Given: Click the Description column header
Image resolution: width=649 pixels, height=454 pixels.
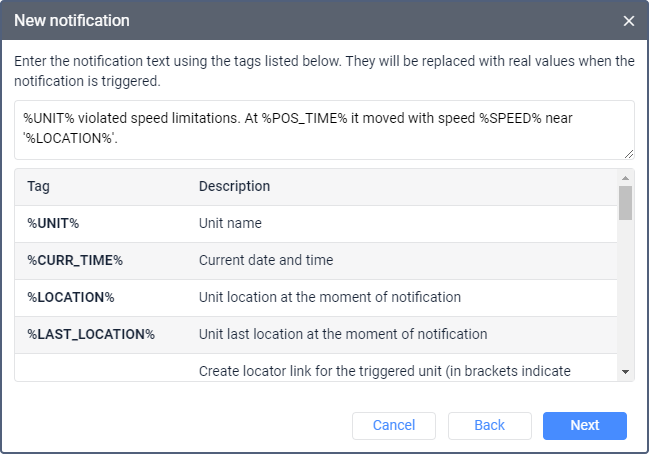Looking at the screenshot, I should tap(234, 186).
